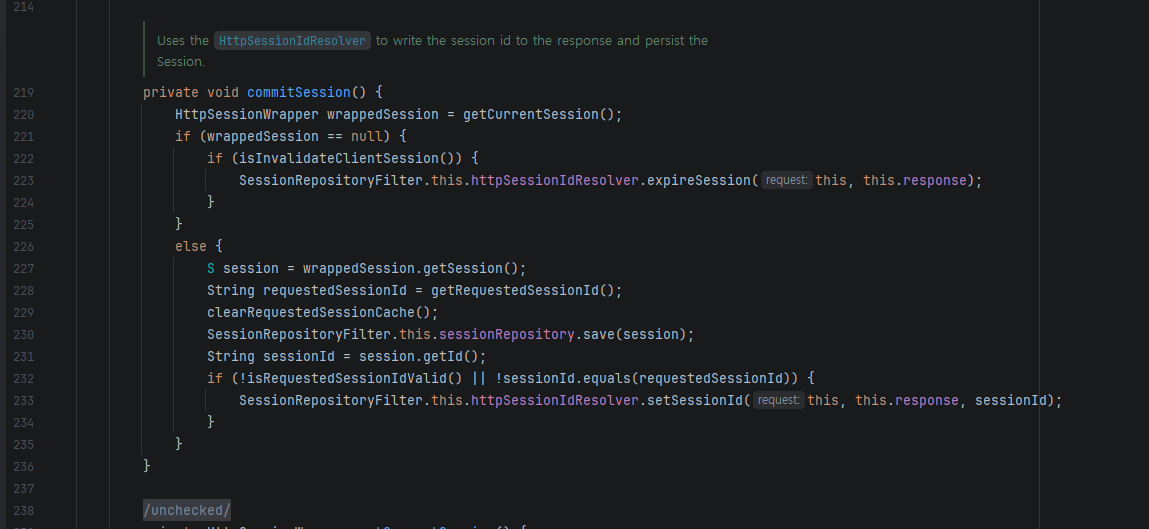Click the setSessionId method call
This screenshot has width=1149, height=529.
point(695,400)
